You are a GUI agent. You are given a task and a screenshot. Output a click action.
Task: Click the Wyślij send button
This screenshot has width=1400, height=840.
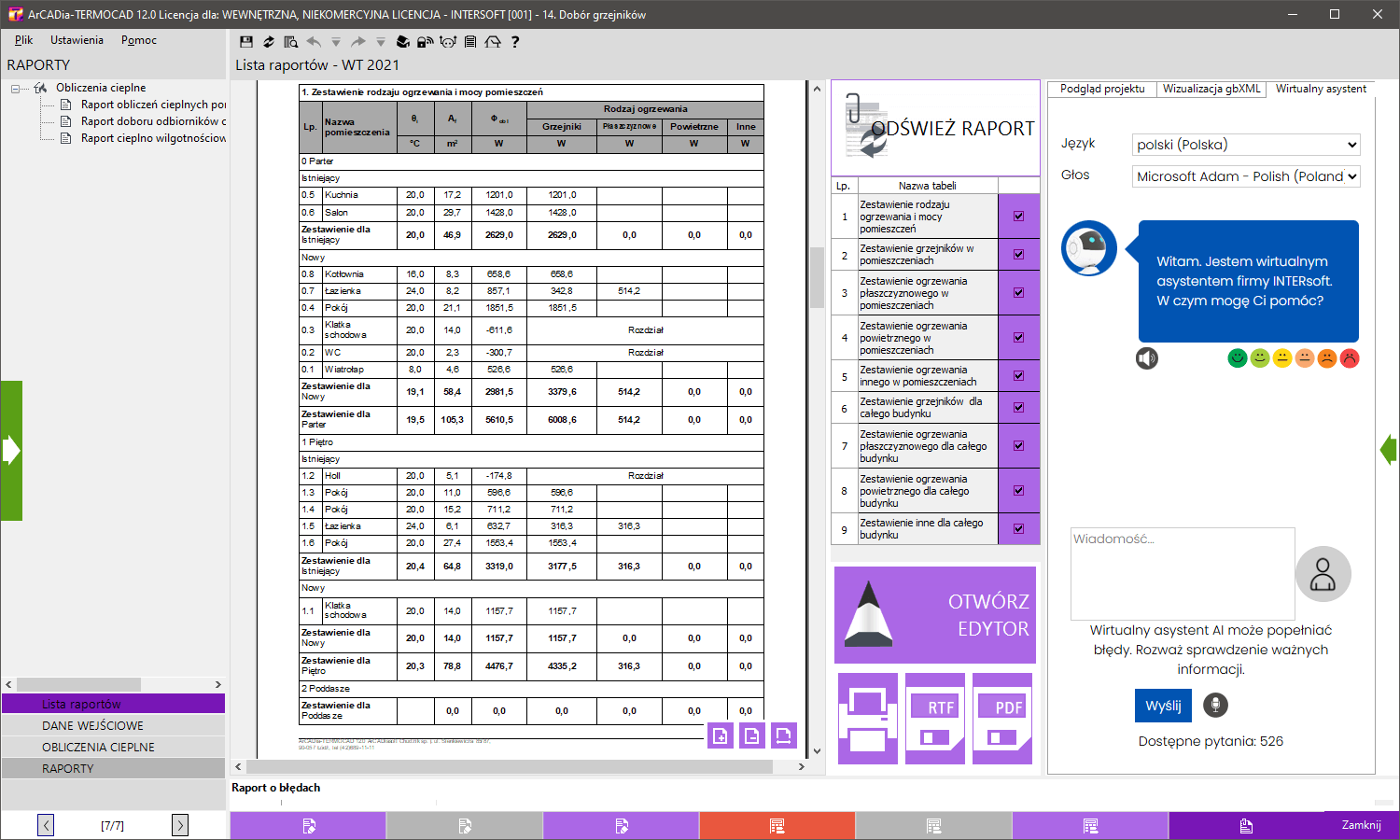1163,706
